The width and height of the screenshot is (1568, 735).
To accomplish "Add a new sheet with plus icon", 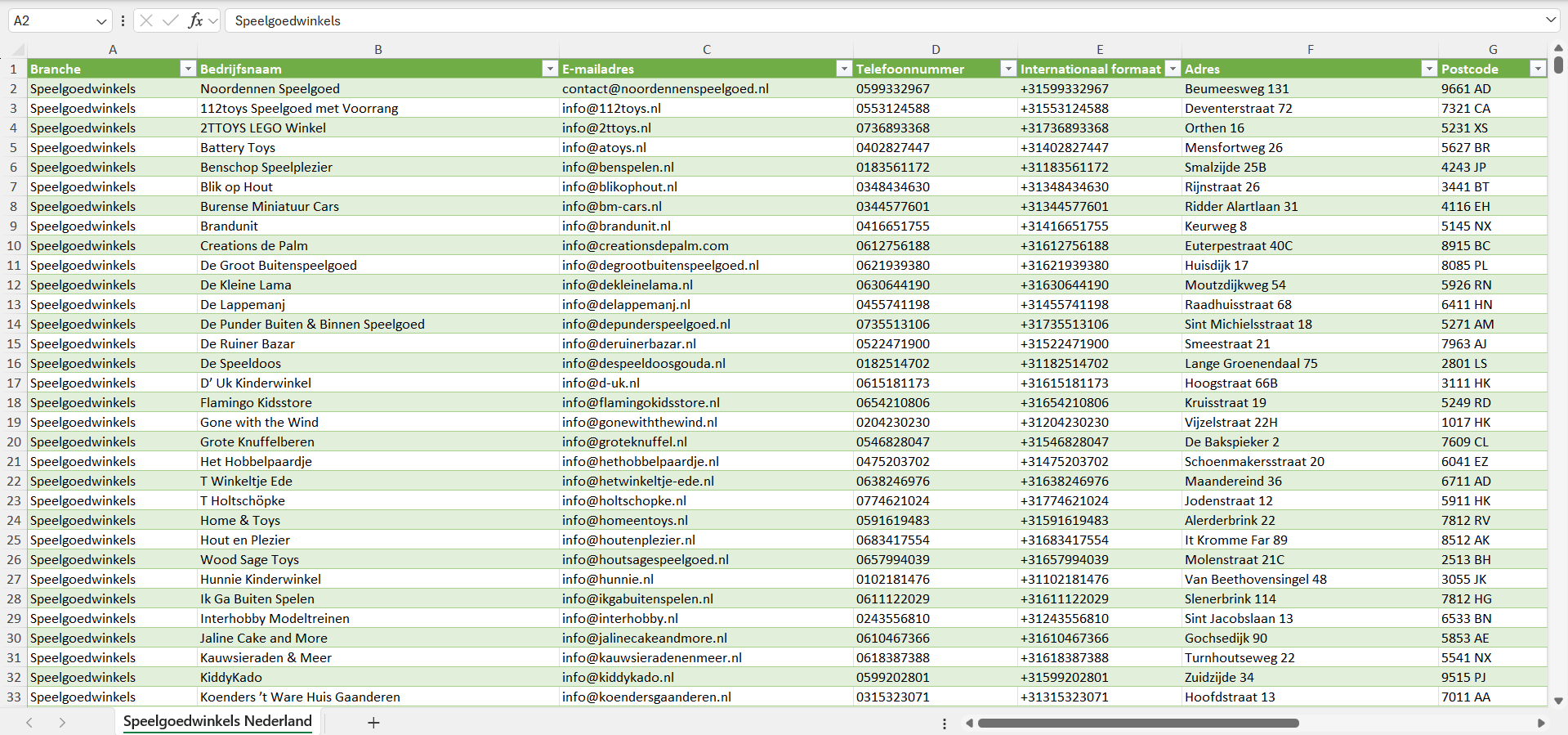I will point(373,723).
